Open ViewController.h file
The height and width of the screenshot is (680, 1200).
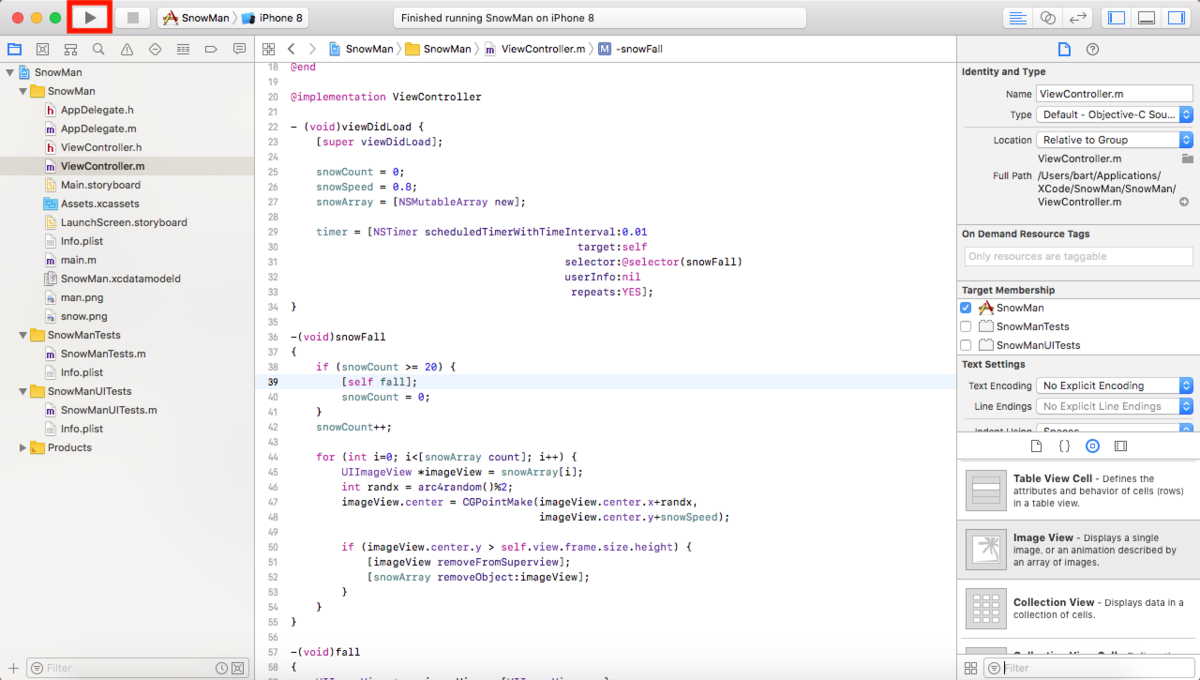click(101, 147)
